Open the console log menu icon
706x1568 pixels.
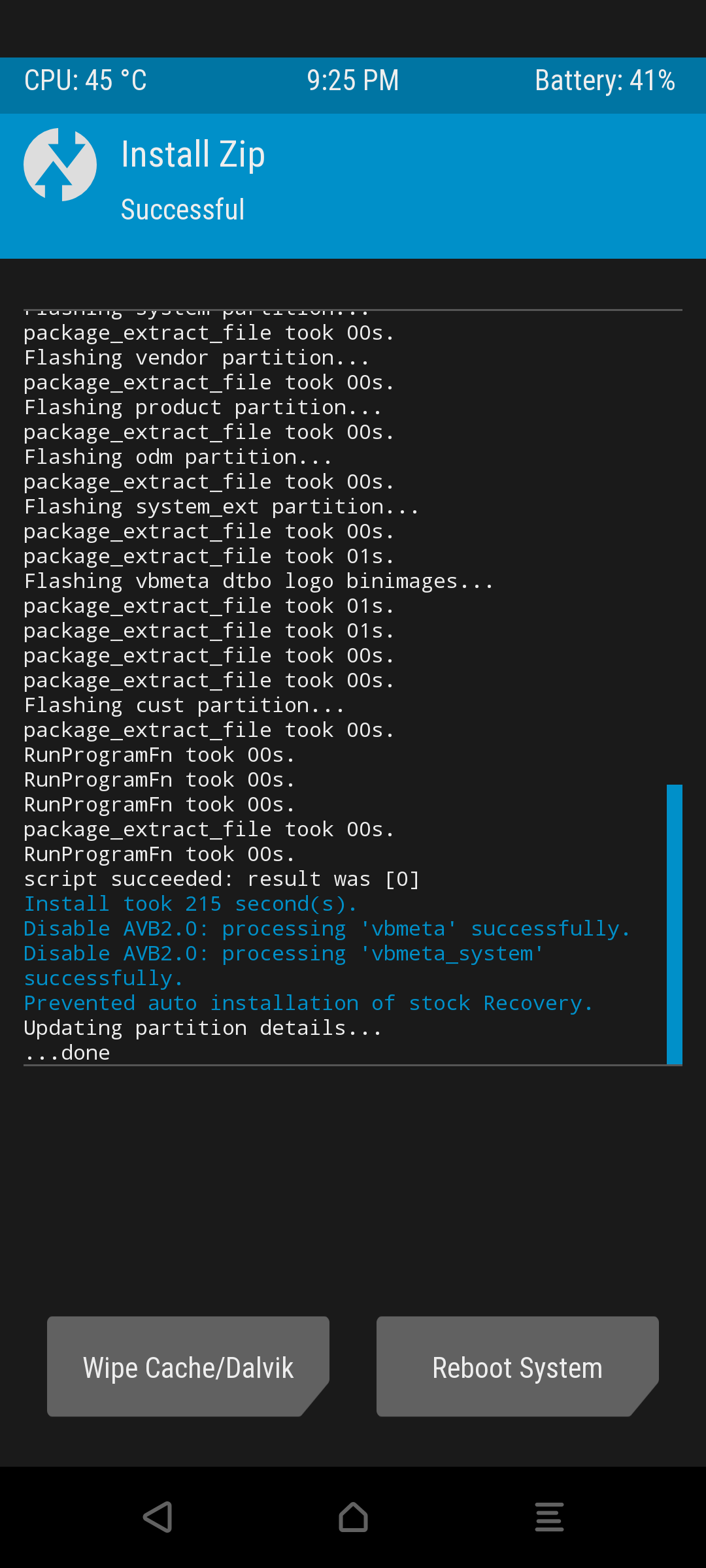pyautogui.click(x=549, y=1517)
